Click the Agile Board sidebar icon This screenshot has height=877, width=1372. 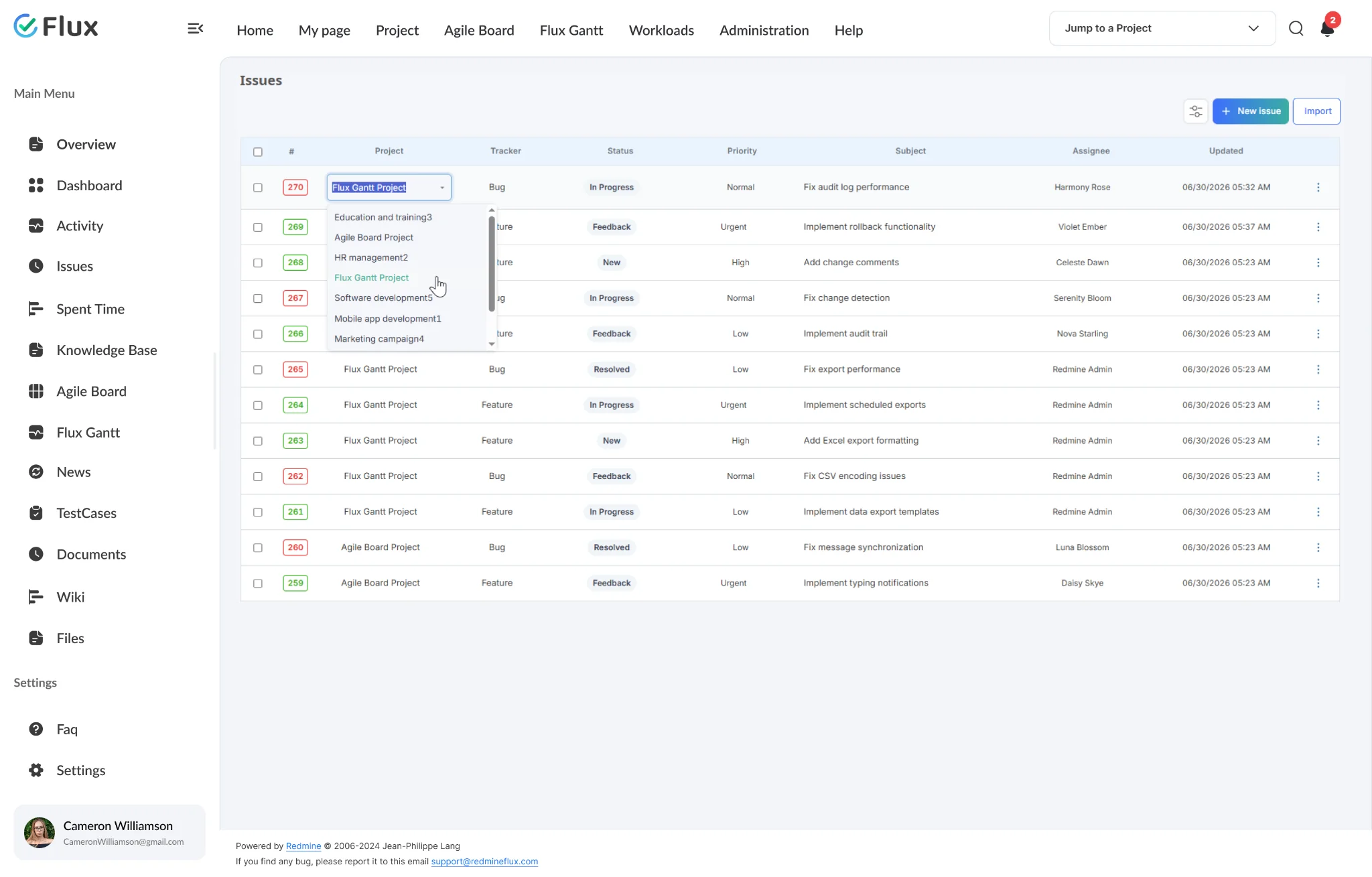click(x=36, y=391)
